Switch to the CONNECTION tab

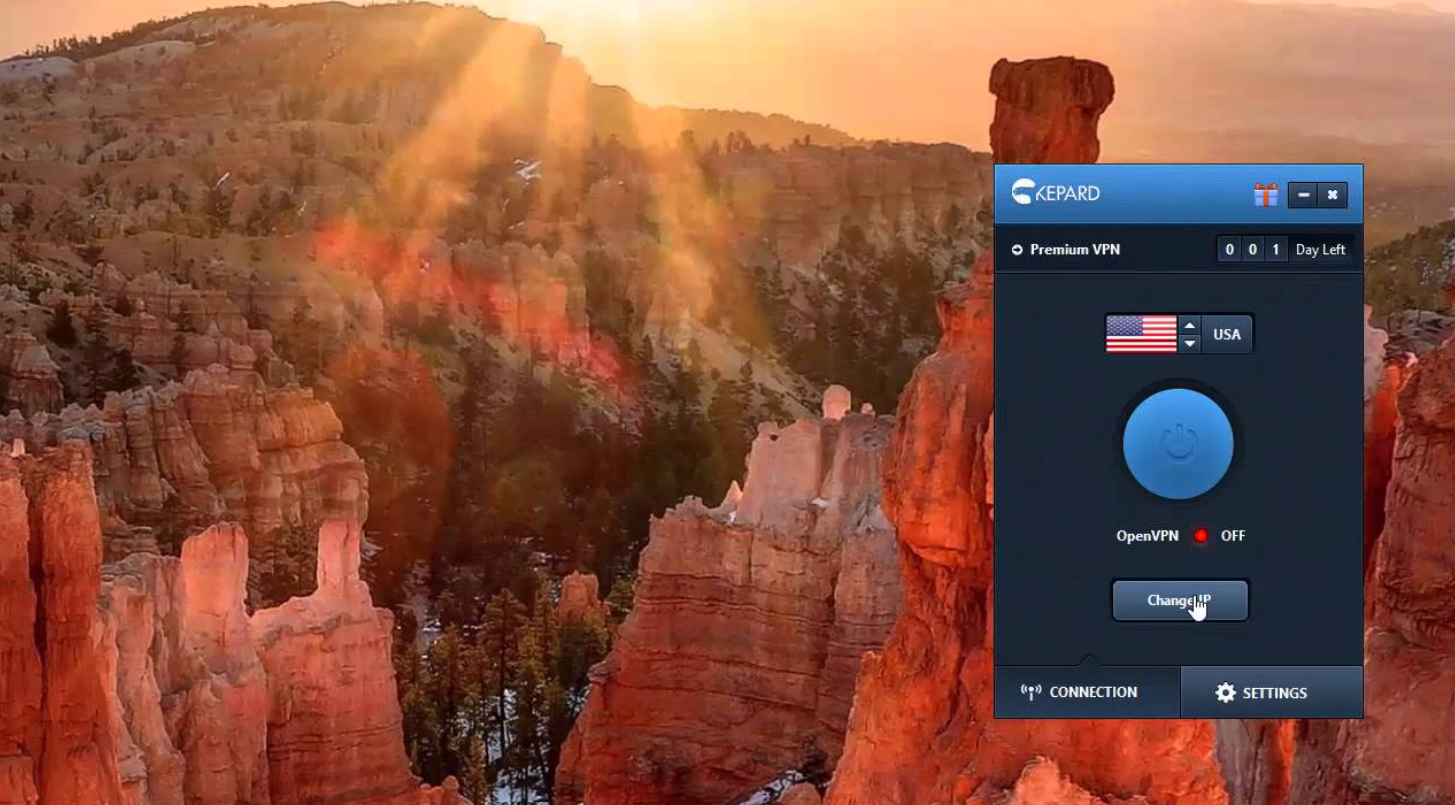(1087, 692)
